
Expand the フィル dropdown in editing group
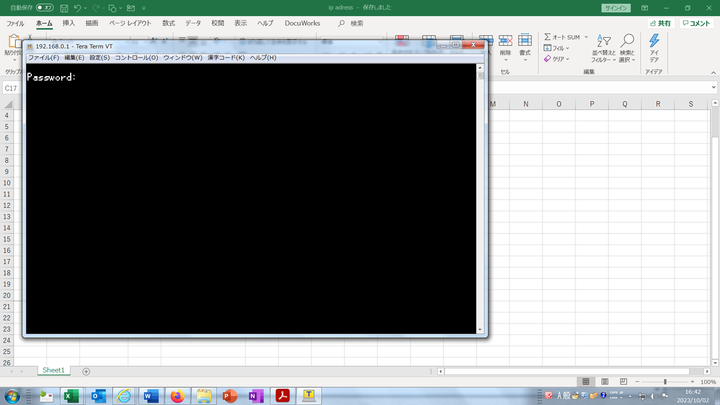click(560, 47)
